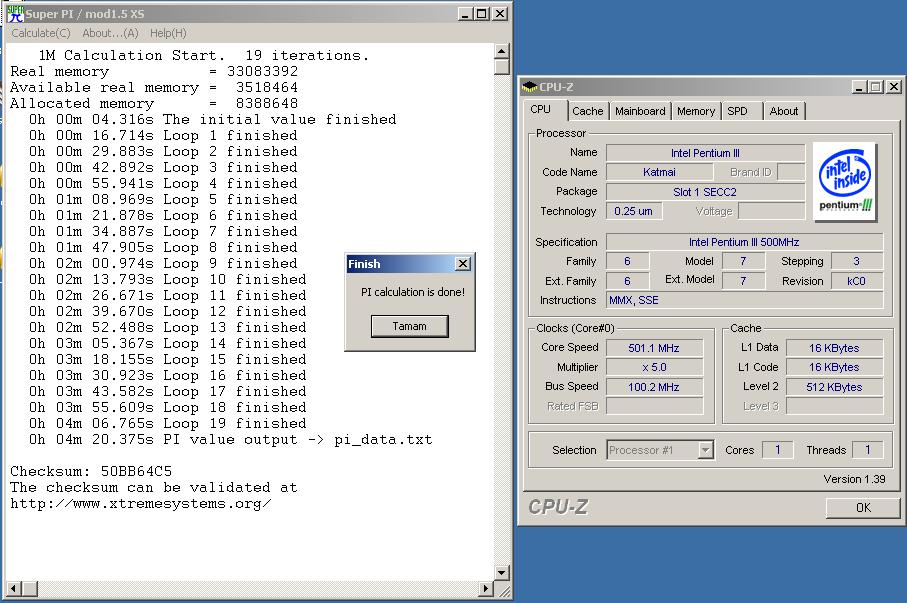
Task: Click the 'Checksum: 50BB64C5' line
Action: tap(91, 471)
